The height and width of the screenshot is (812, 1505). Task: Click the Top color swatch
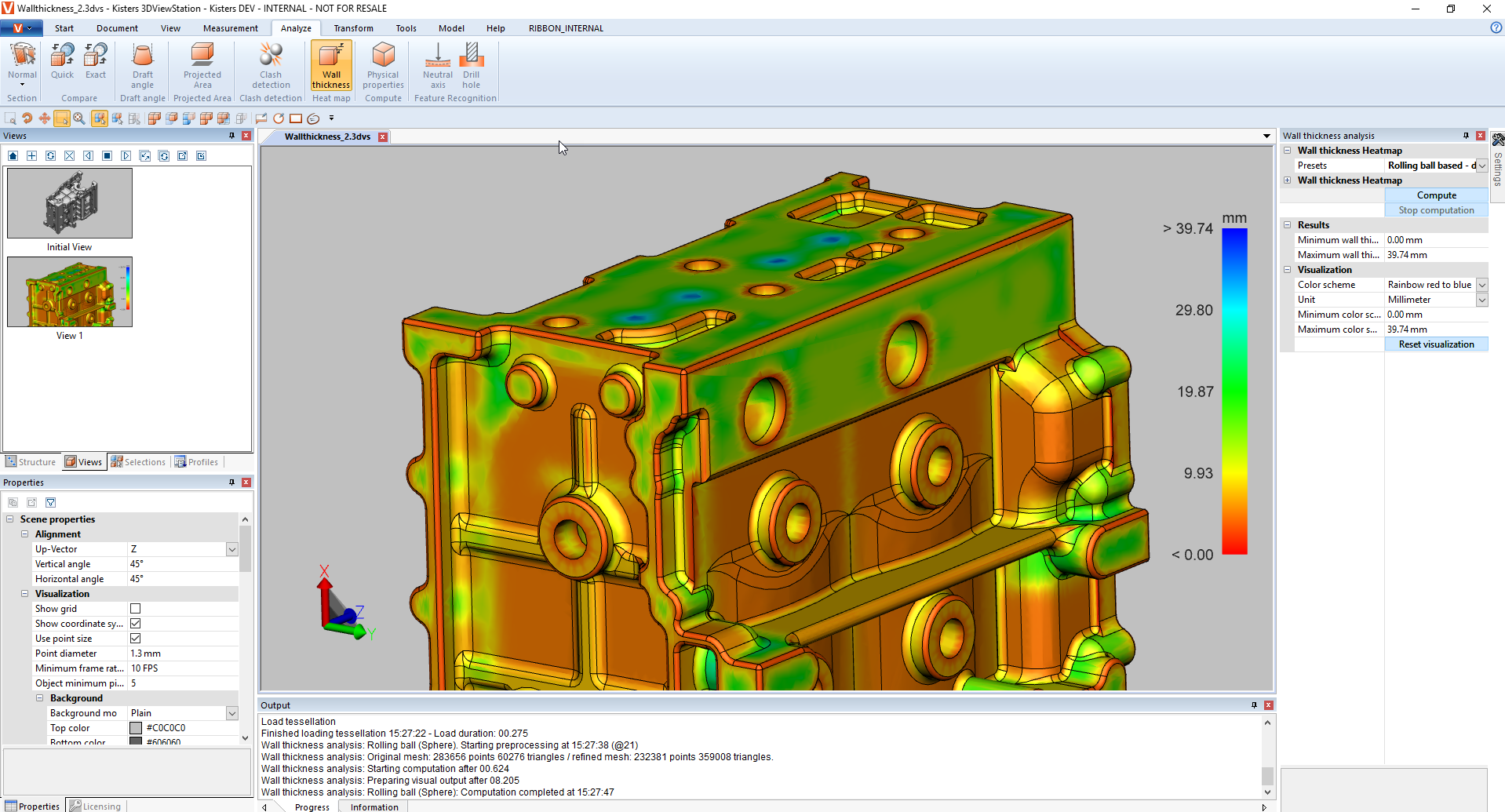[x=136, y=728]
